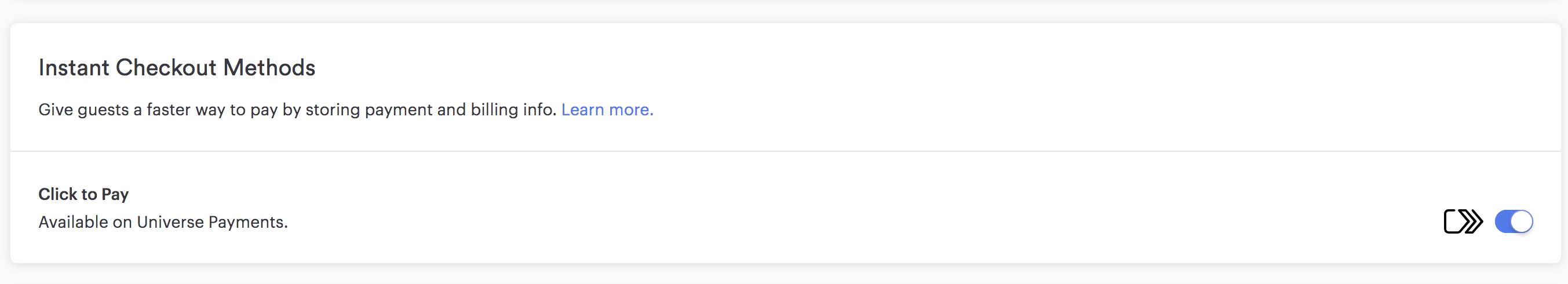
Task: Disable the Click to Pay toggle
Action: tap(1514, 221)
